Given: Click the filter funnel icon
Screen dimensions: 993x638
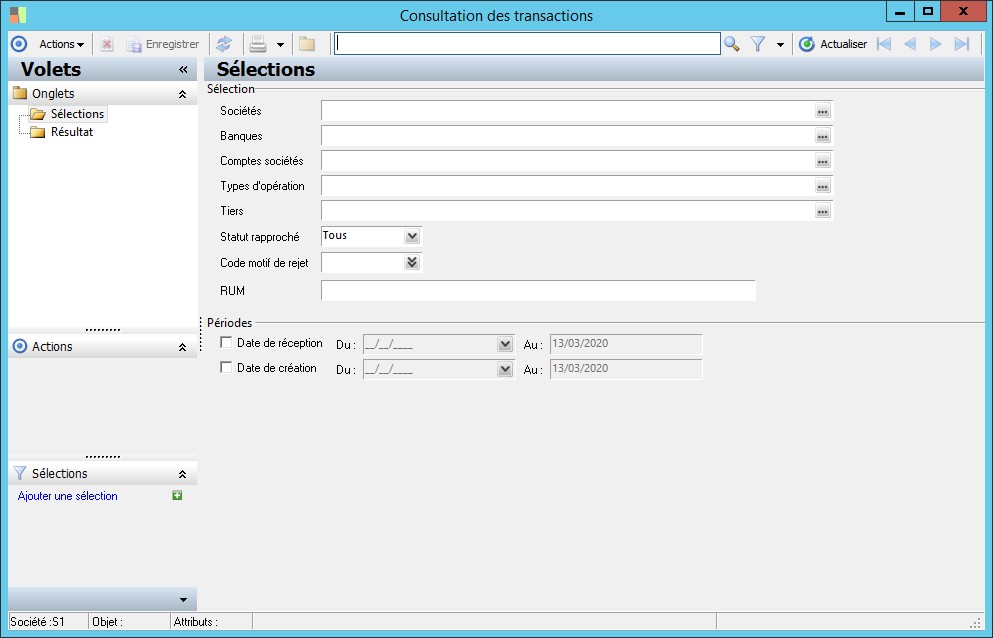Looking at the screenshot, I should pyautogui.click(x=758, y=44).
